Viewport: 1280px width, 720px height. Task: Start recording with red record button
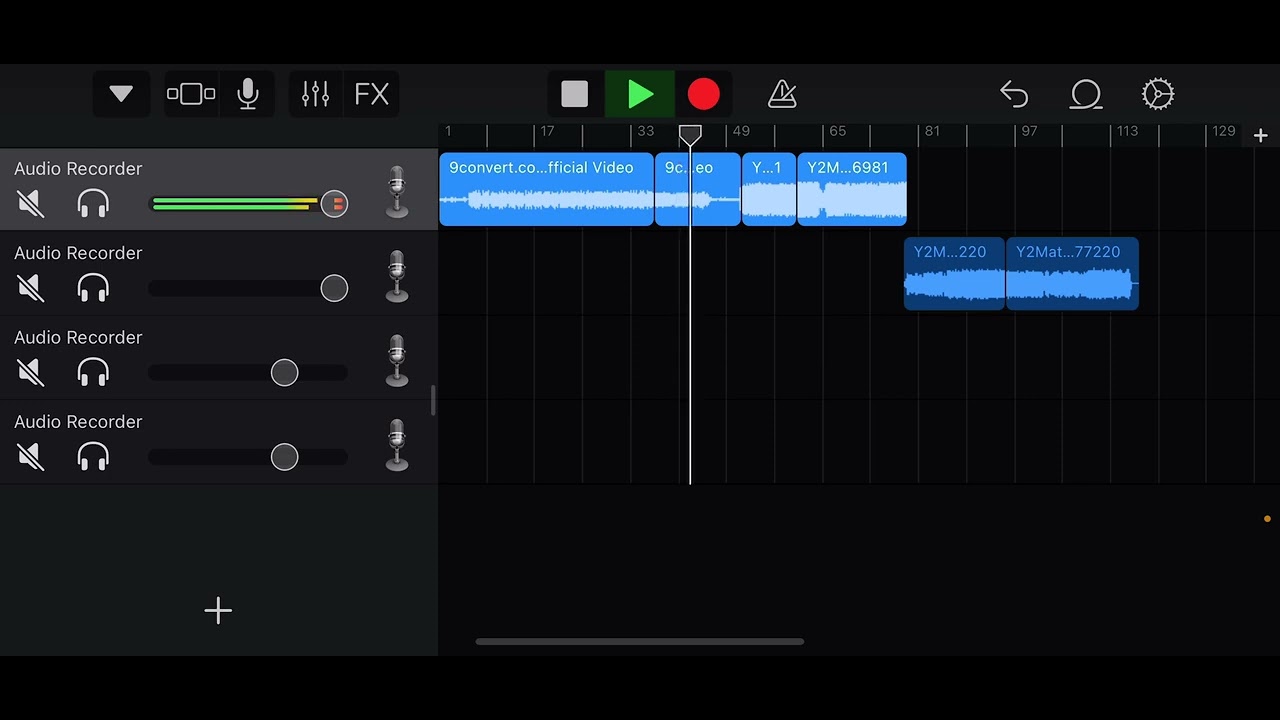pyautogui.click(x=704, y=94)
